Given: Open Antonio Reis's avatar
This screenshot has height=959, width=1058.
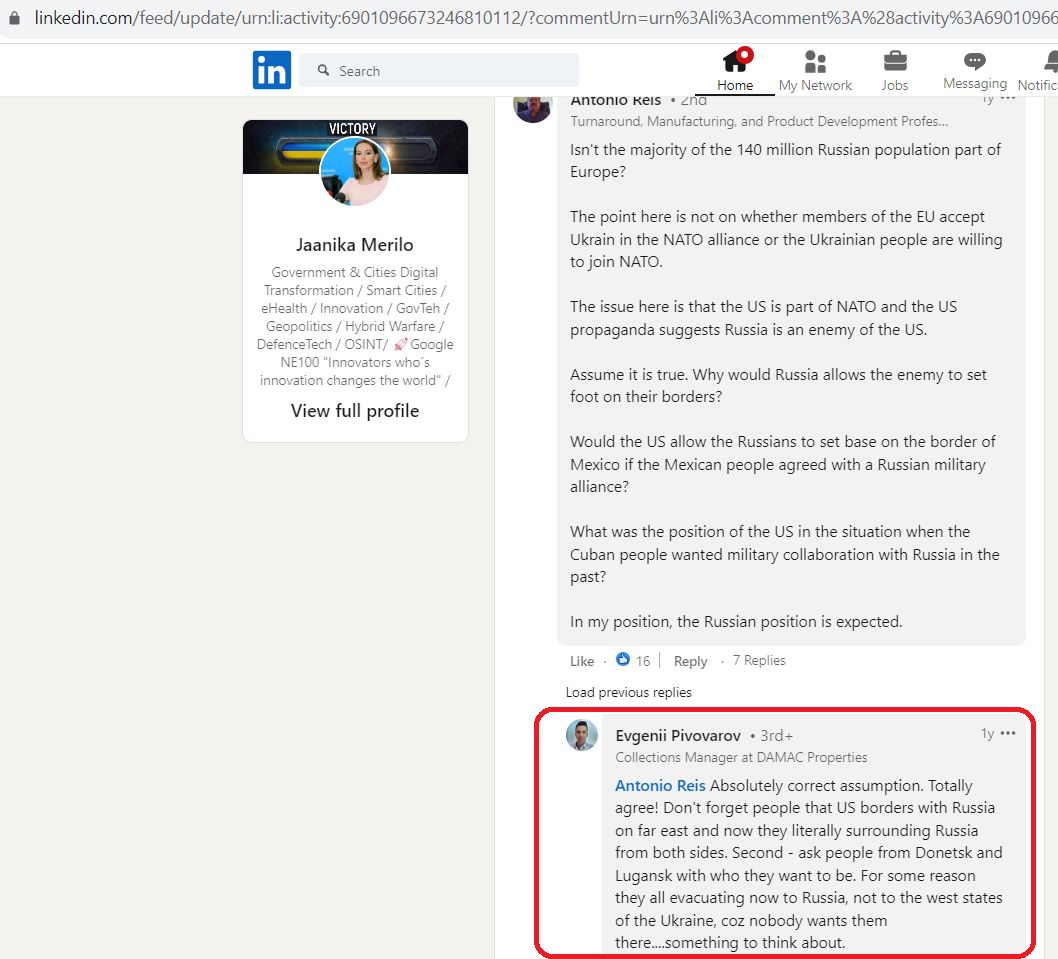Looking at the screenshot, I should [x=532, y=108].
